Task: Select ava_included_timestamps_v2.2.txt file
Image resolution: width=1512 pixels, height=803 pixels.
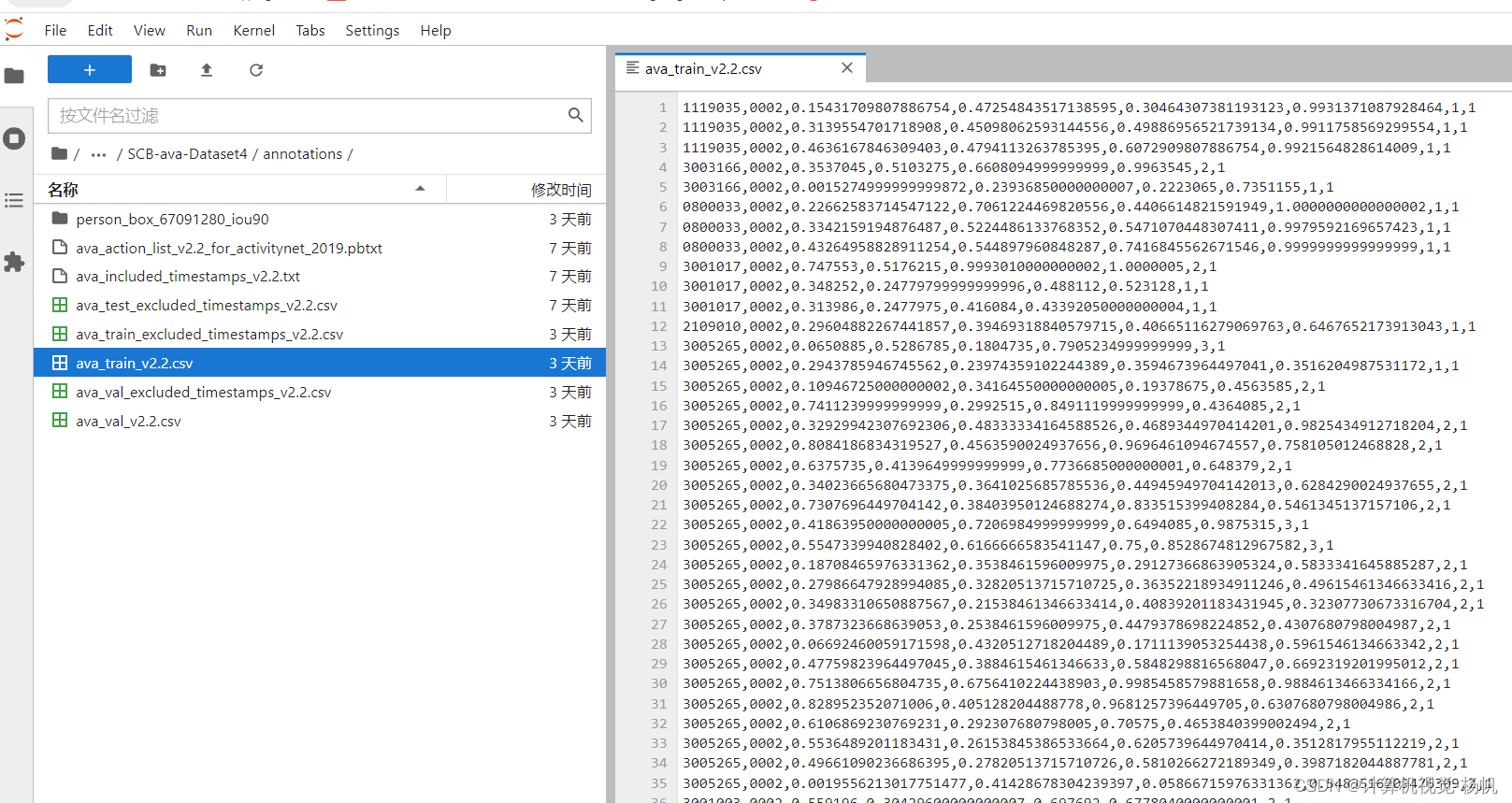Action: point(320,277)
